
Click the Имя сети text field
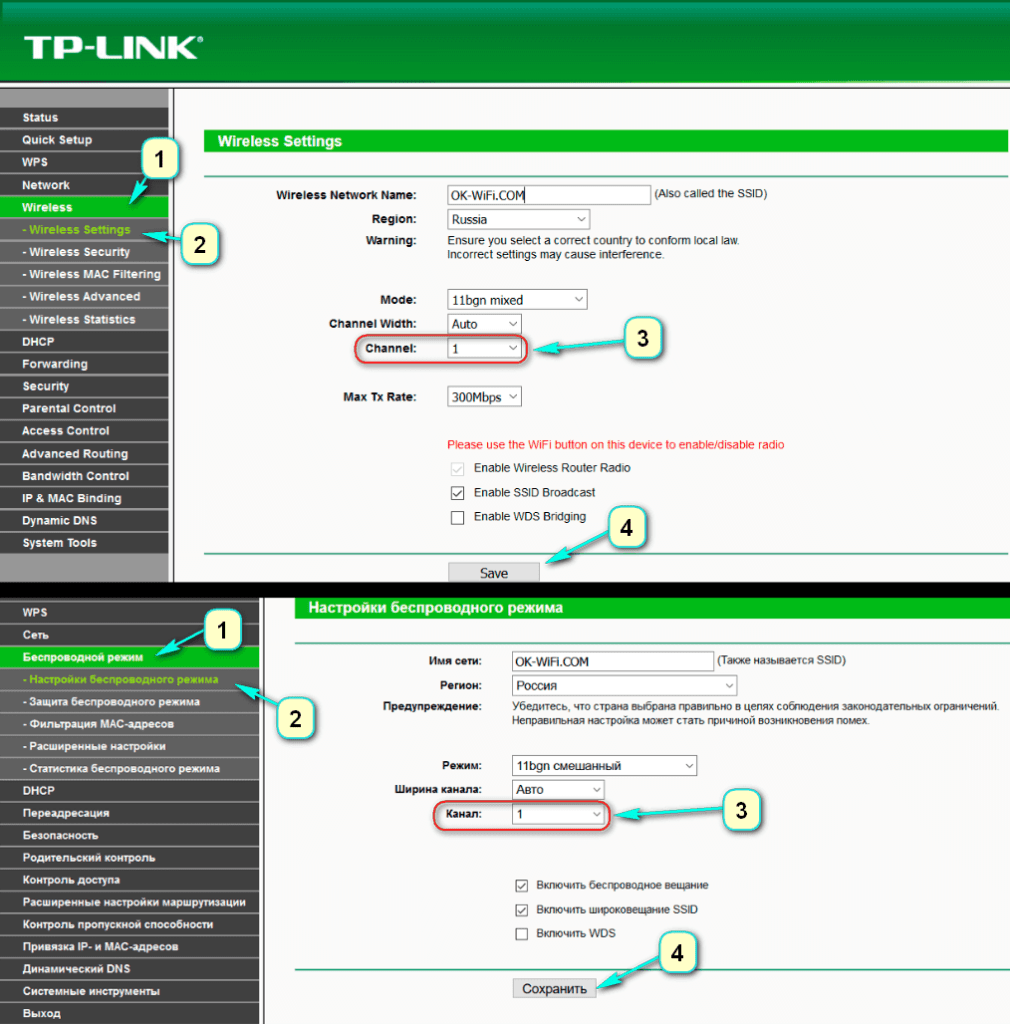610,661
